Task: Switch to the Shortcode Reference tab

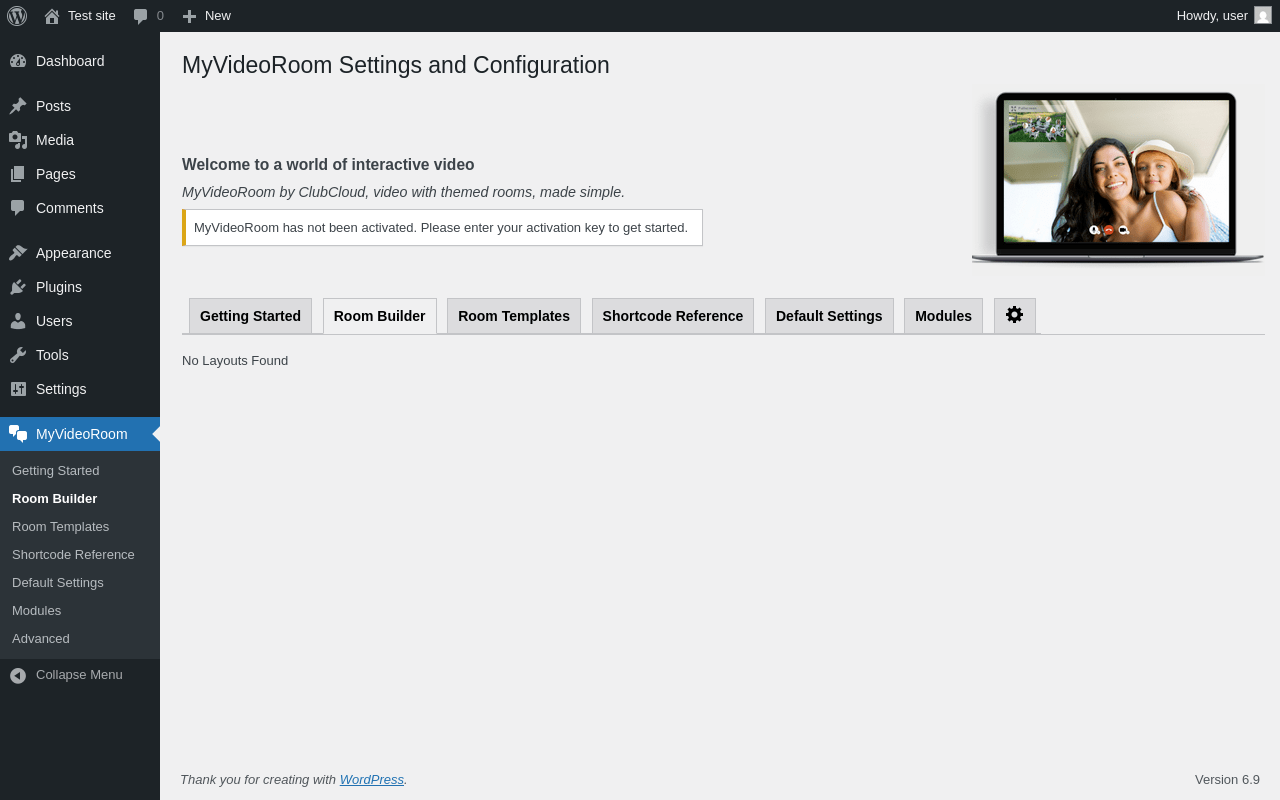Action: [672, 316]
